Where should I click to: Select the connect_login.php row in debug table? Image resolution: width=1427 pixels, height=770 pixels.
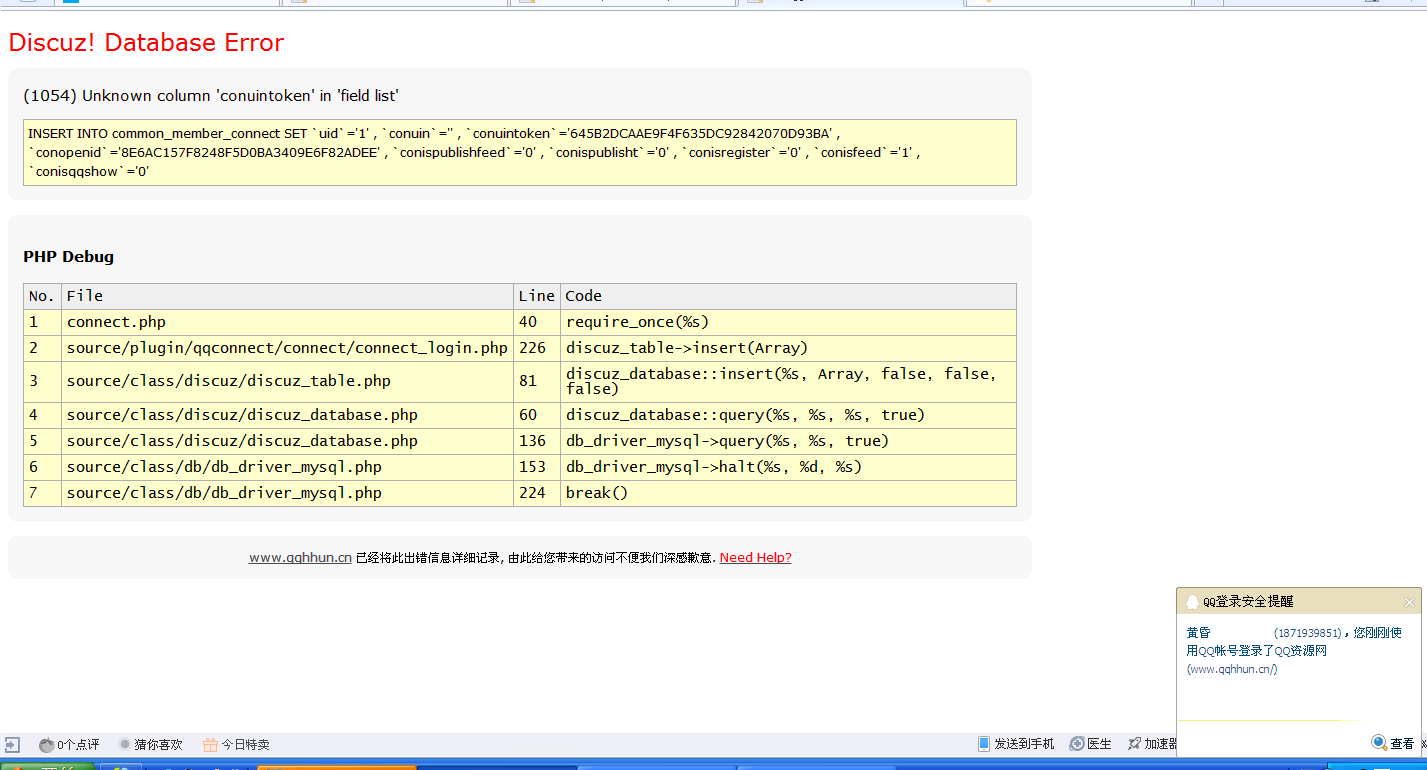(287, 348)
